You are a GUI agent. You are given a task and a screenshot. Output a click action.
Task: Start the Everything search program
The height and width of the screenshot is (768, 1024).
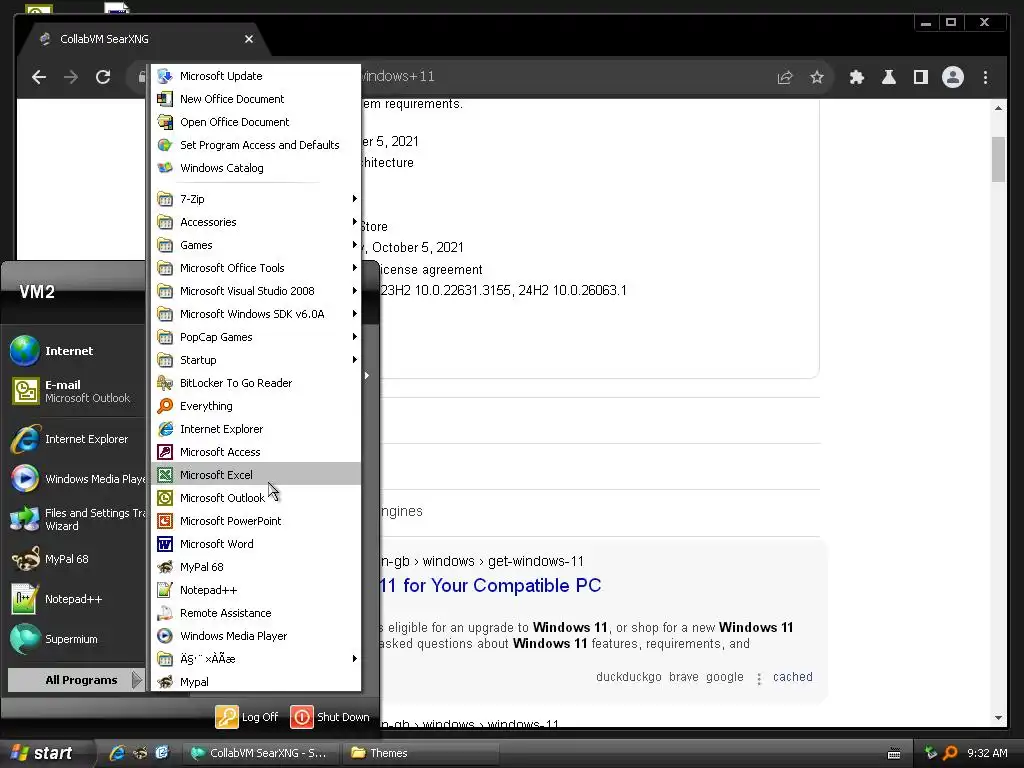[255, 406]
